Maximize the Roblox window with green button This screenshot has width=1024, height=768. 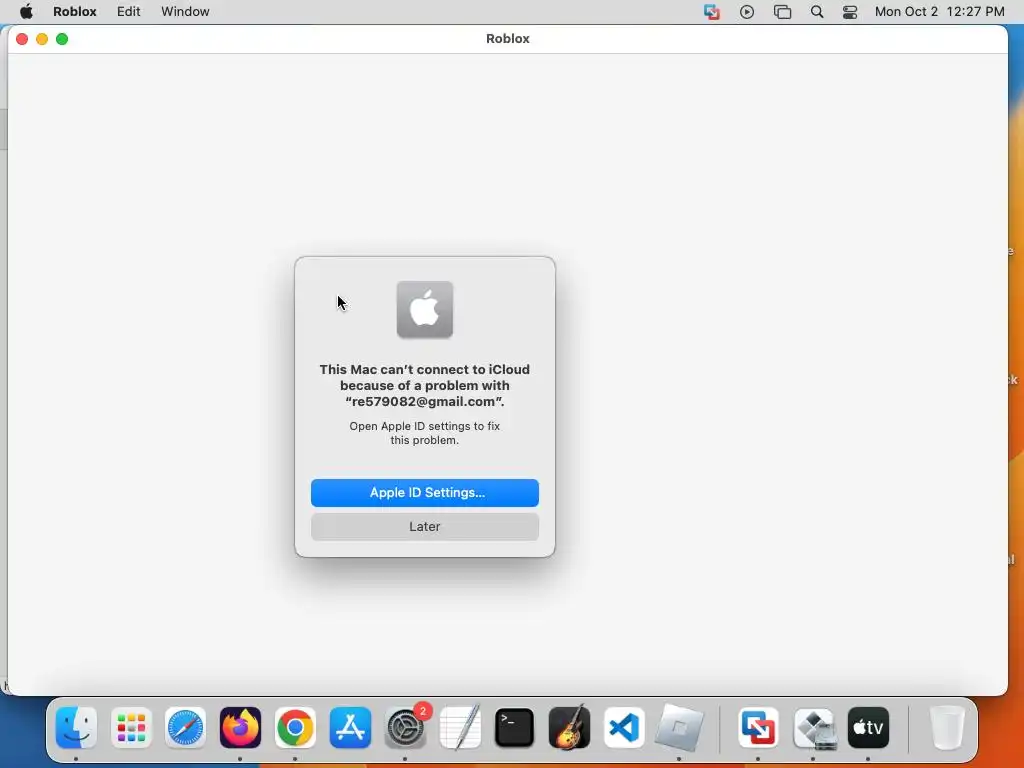[62, 39]
